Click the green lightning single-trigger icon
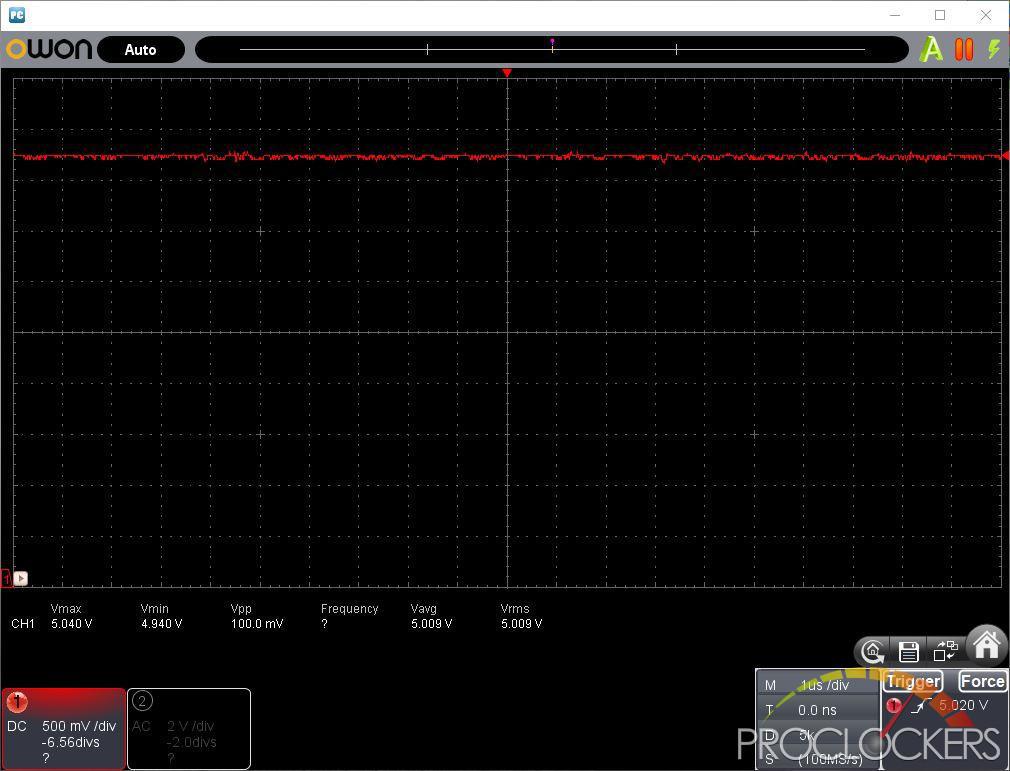The image size is (1010, 771). pos(995,50)
